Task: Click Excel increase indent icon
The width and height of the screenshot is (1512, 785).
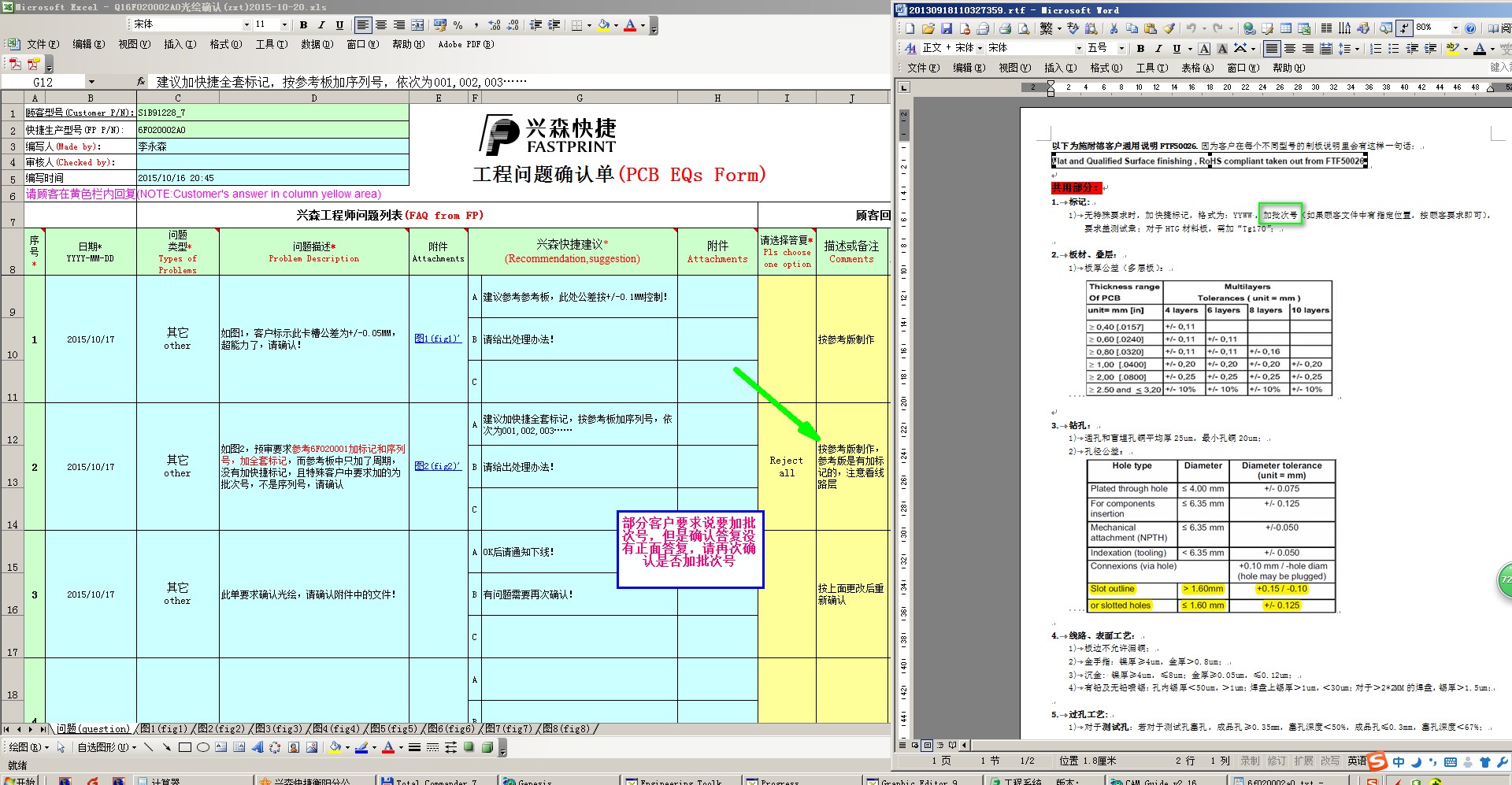Action: coord(554,25)
